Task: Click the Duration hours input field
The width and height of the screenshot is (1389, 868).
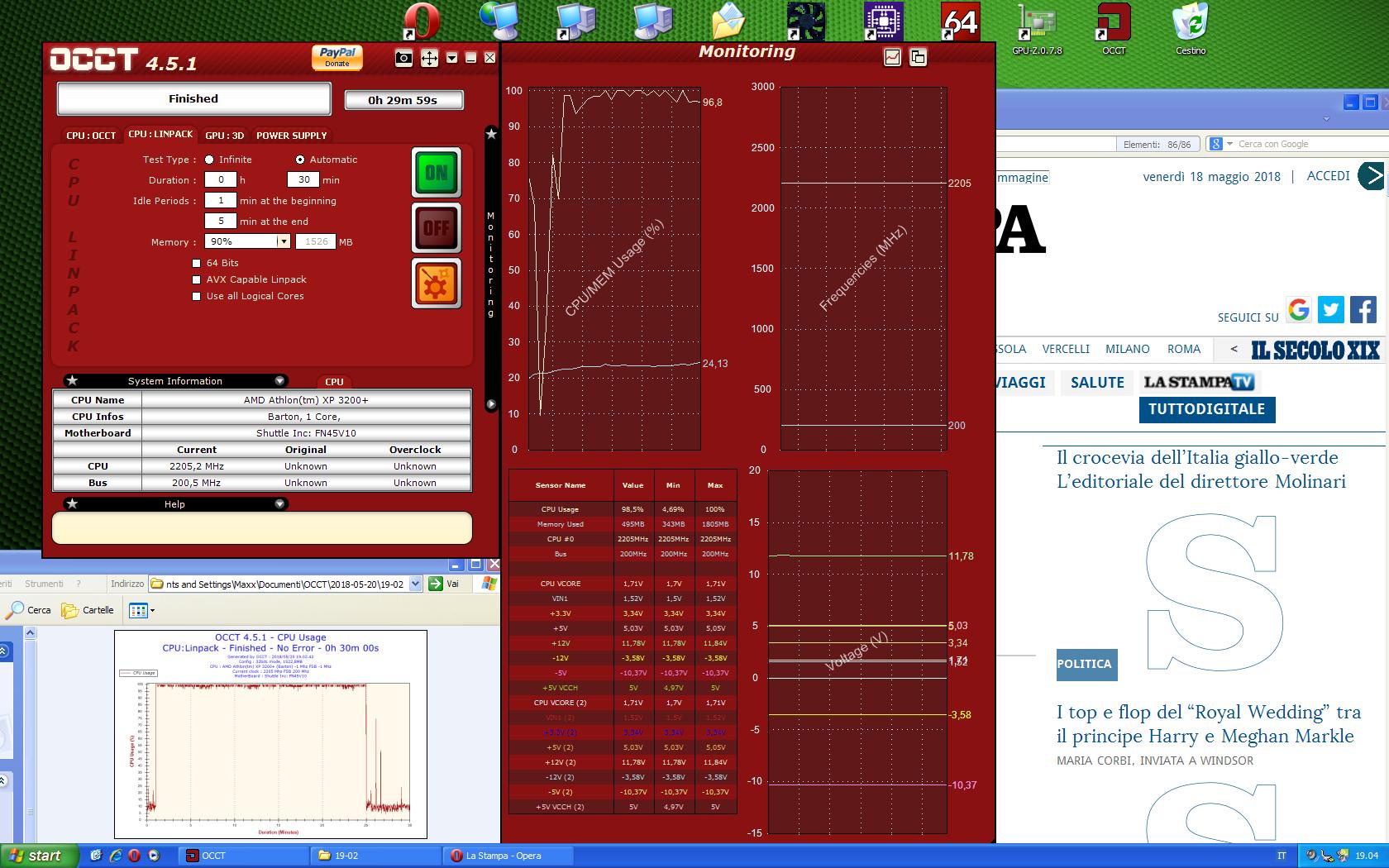Action: (221, 179)
